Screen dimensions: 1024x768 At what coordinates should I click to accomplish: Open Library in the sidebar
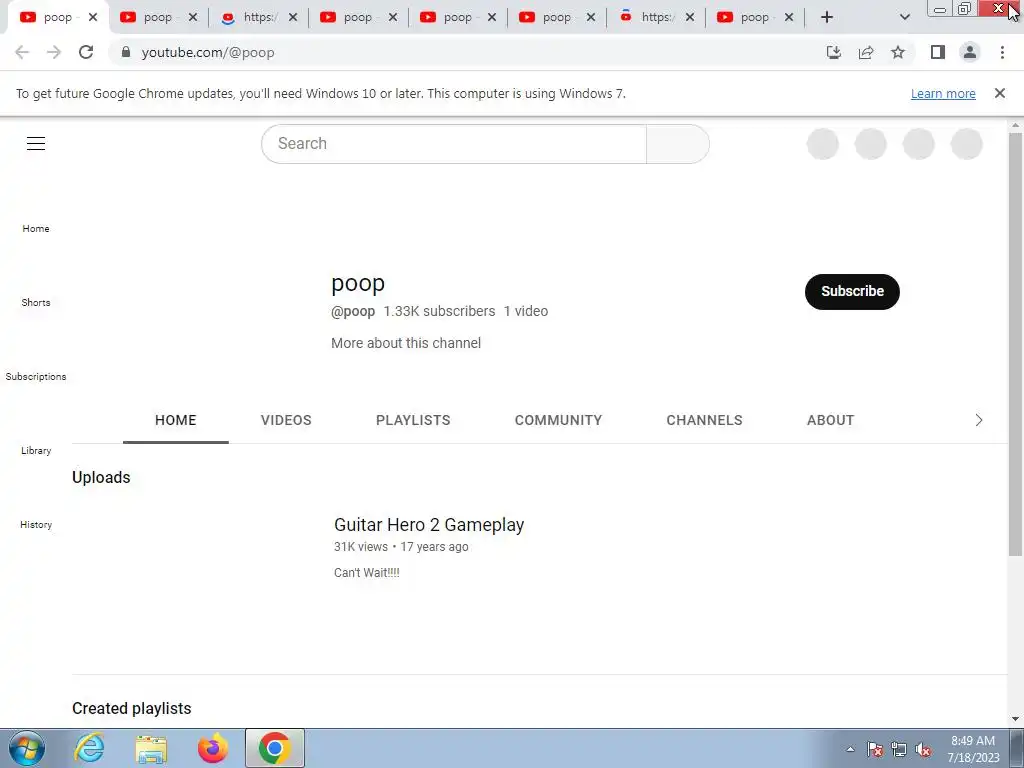36,451
